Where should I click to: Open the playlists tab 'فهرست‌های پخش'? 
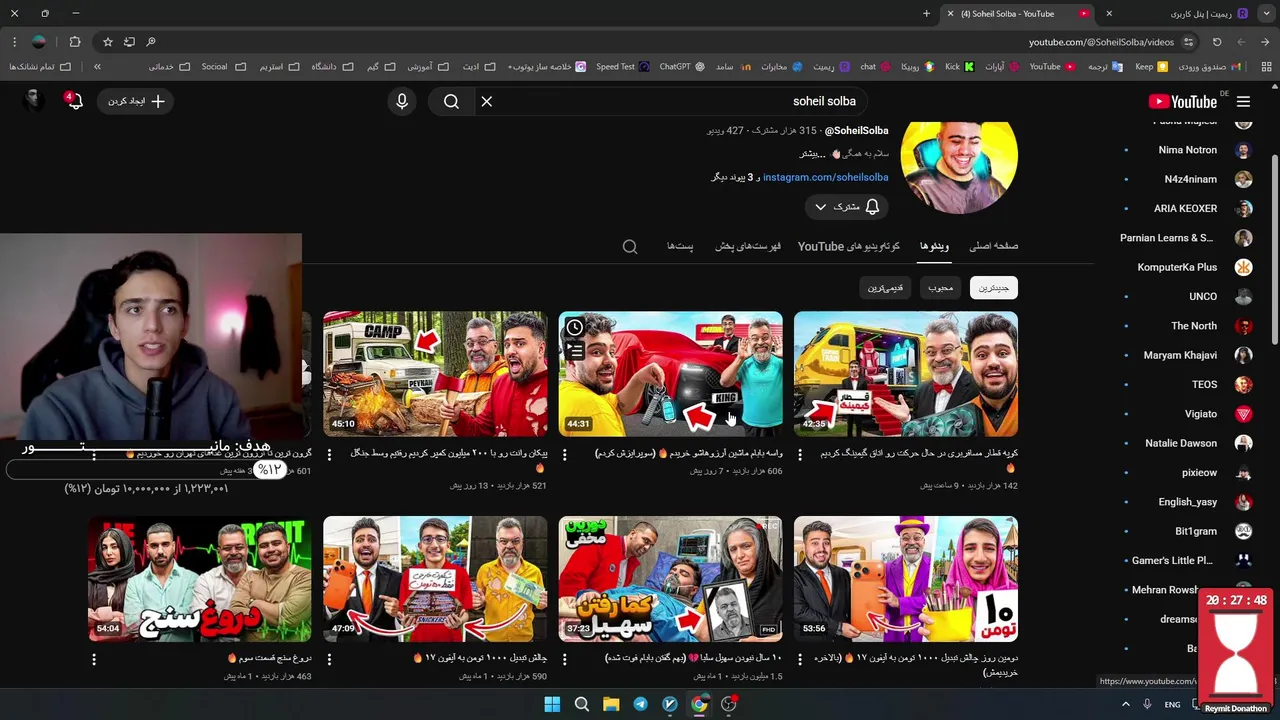click(x=748, y=246)
